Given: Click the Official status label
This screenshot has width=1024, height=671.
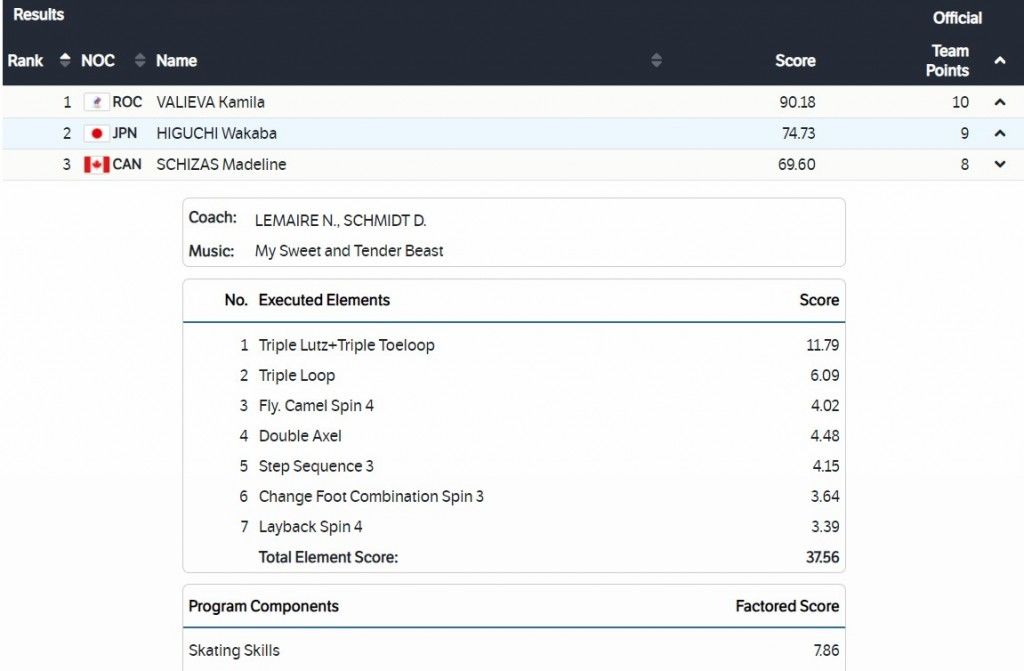Looking at the screenshot, I should pos(957,18).
